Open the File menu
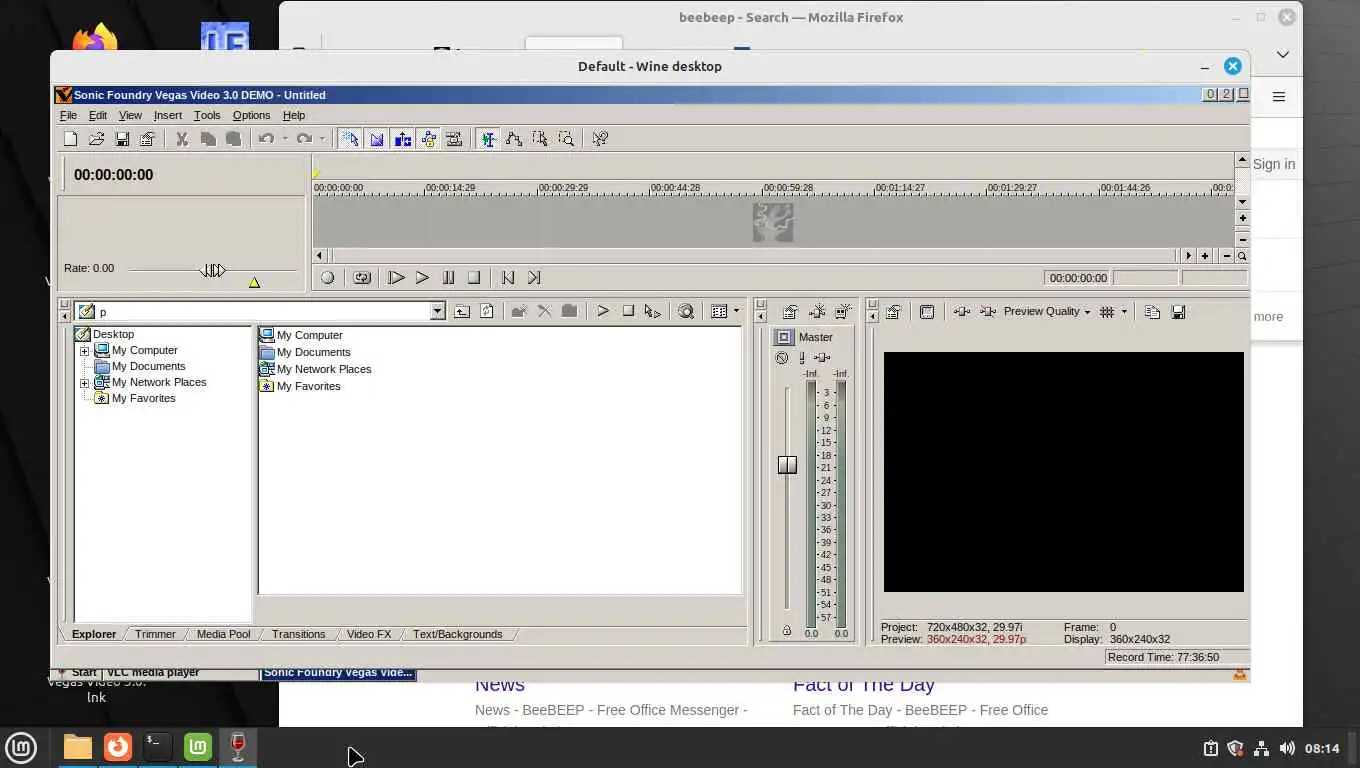This screenshot has width=1360, height=768. pyautogui.click(x=68, y=116)
